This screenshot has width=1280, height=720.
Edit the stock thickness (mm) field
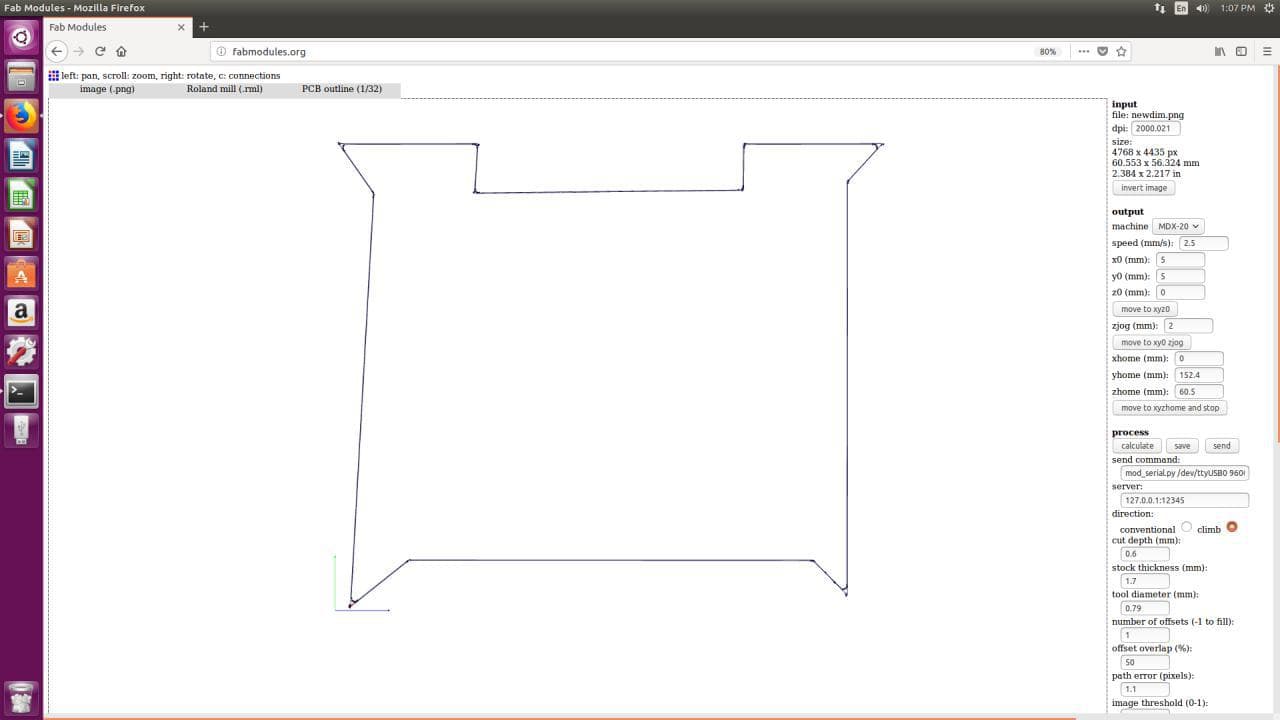(1145, 580)
